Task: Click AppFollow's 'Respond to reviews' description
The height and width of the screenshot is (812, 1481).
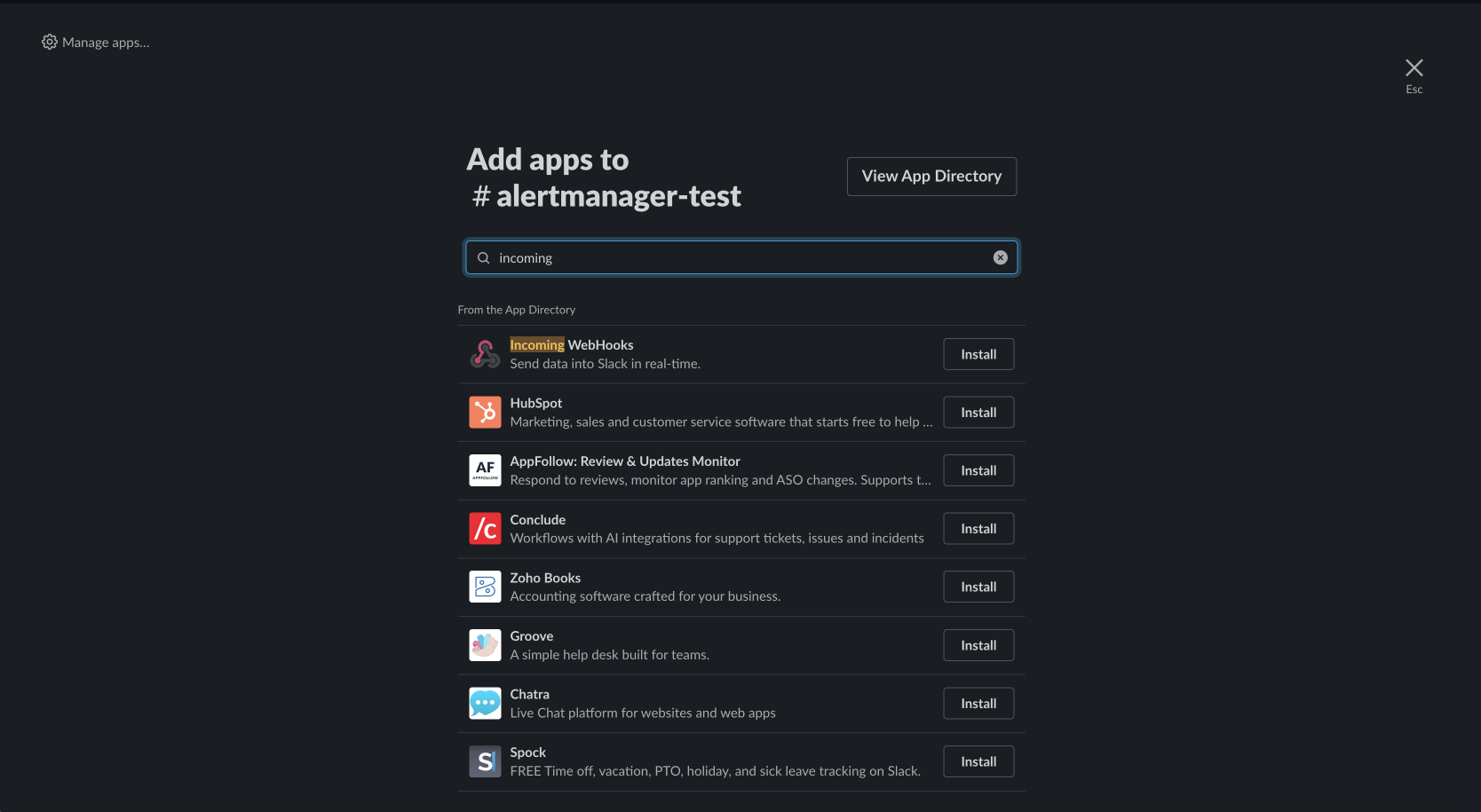Action: [x=721, y=480]
